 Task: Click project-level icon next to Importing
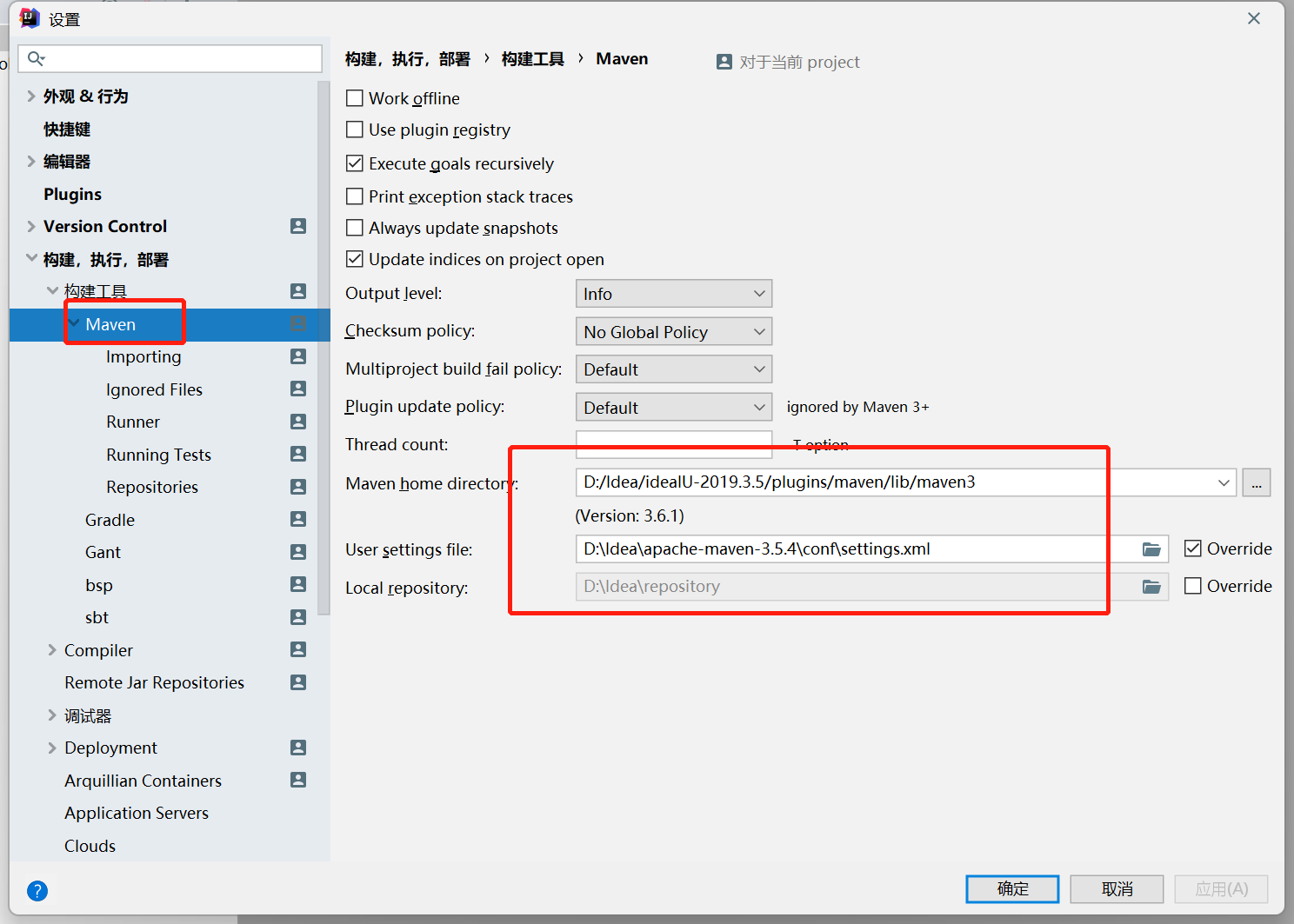pos(298,356)
